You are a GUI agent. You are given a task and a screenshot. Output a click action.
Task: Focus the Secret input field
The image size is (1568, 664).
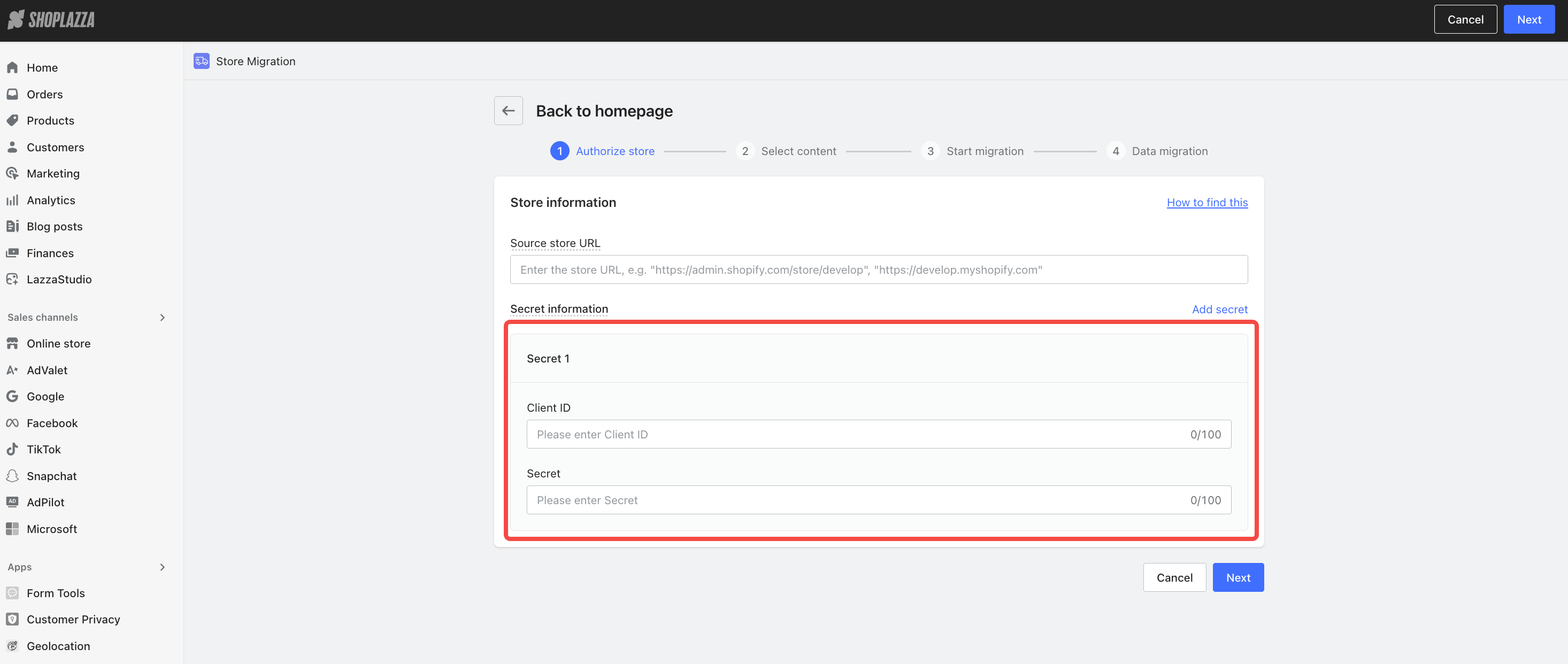pos(878,500)
